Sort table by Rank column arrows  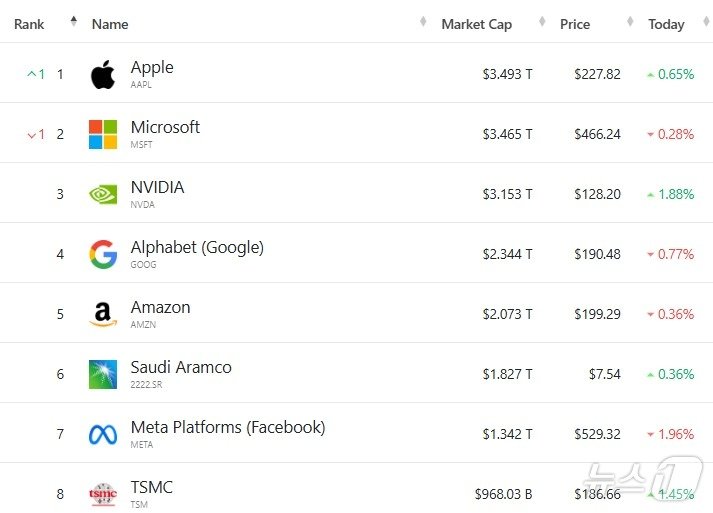73,22
